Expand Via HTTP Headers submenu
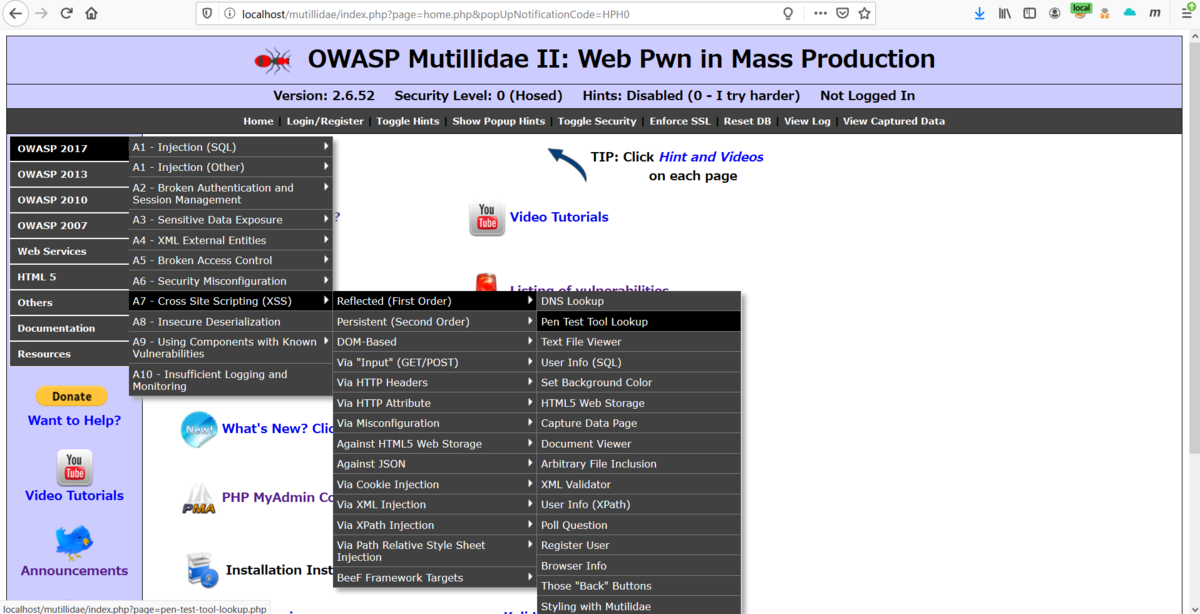This screenshot has width=1200, height=614. coord(435,382)
